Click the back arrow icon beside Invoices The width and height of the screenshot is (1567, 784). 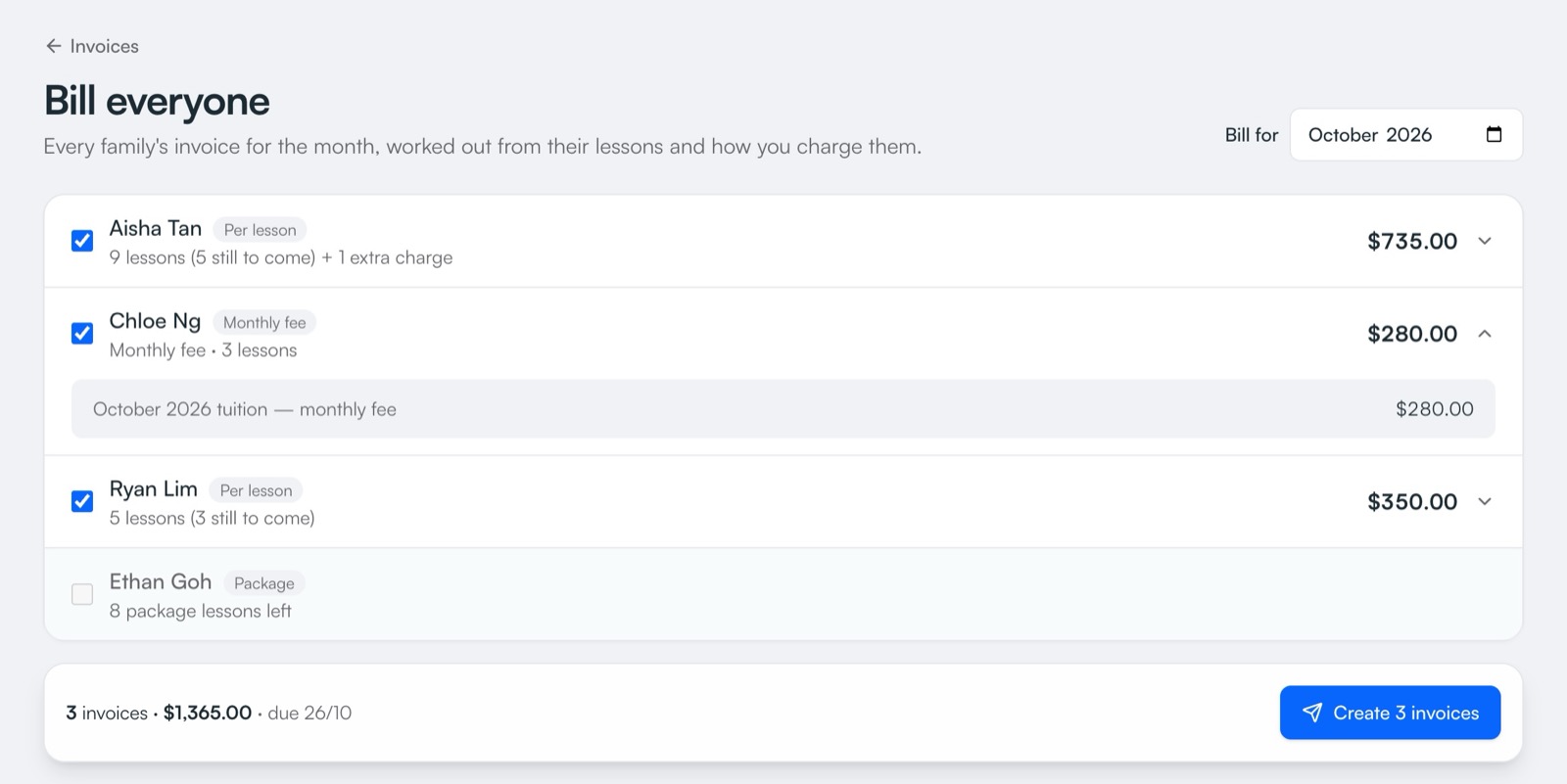[x=54, y=46]
